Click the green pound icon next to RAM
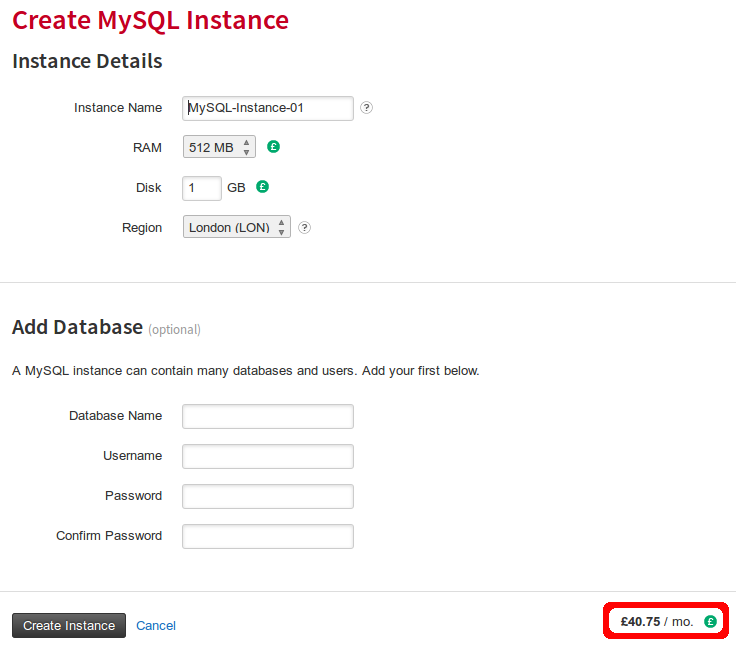The image size is (736, 647). [273, 146]
